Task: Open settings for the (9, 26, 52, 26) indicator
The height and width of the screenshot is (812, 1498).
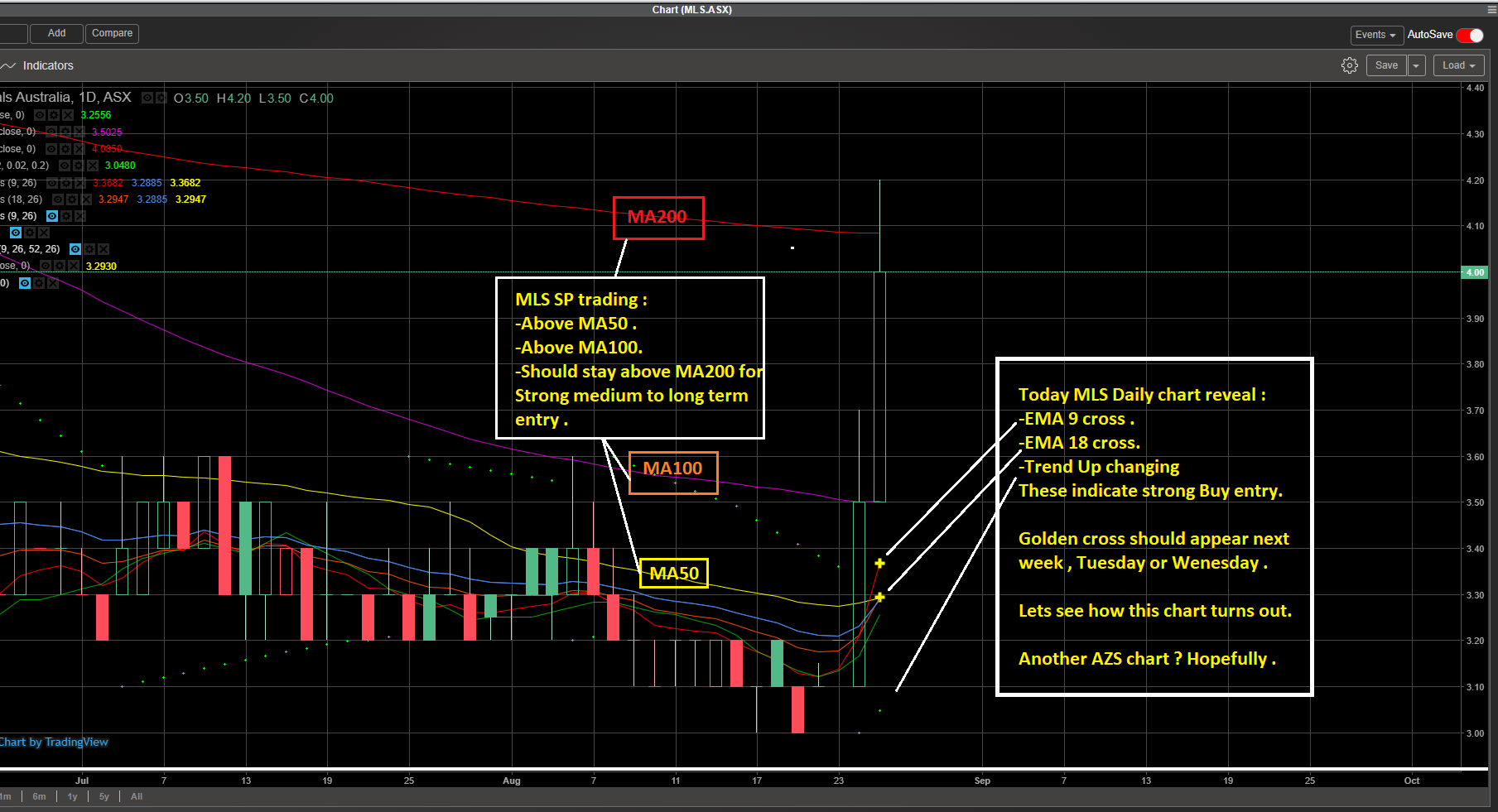Action: (x=89, y=249)
